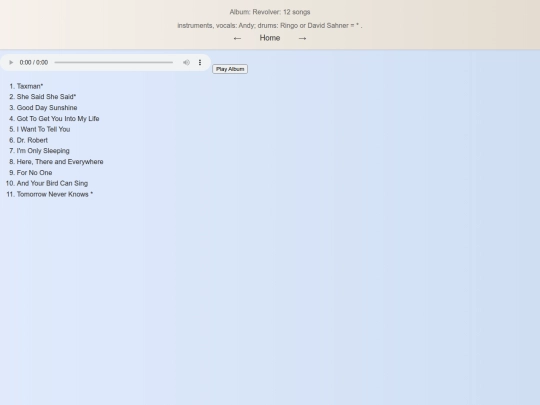Open the audio player three-dot options menu

(x=200, y=62)
